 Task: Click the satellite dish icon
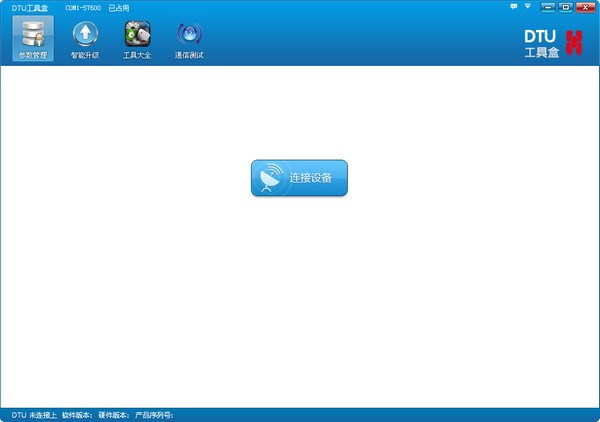(x=270, y=178)
